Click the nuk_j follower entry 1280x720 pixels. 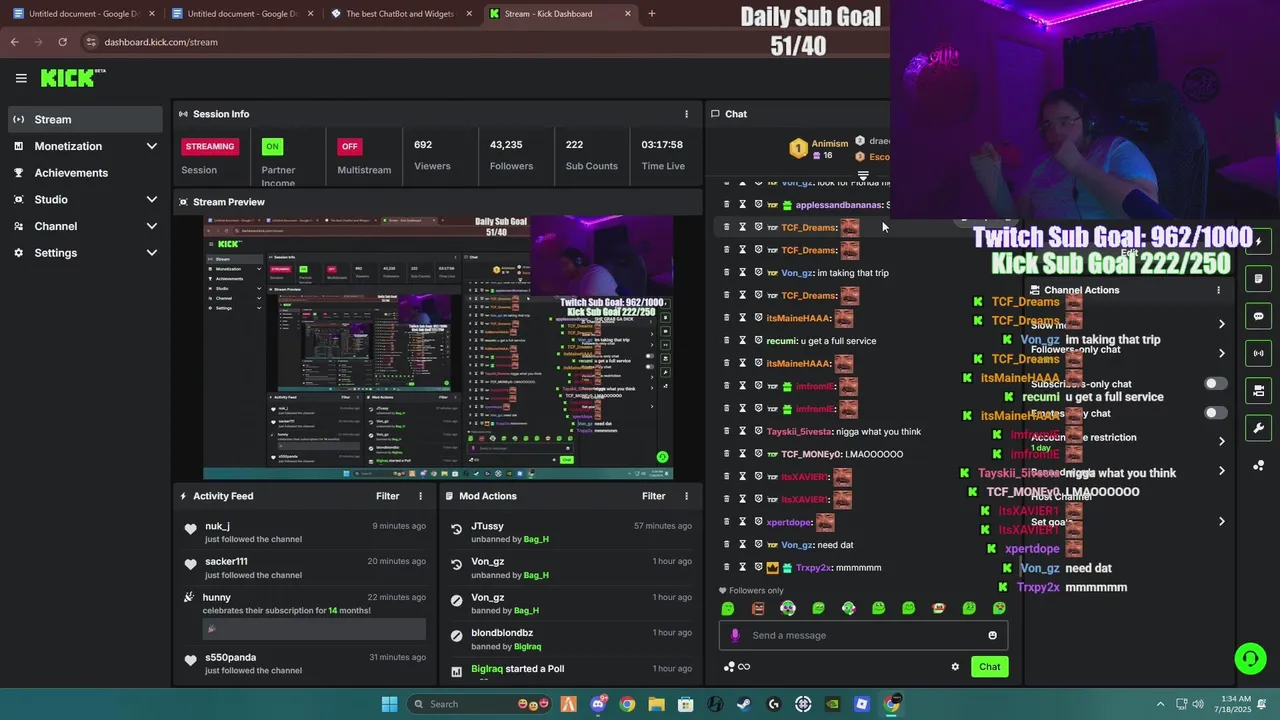pos(304,532)
